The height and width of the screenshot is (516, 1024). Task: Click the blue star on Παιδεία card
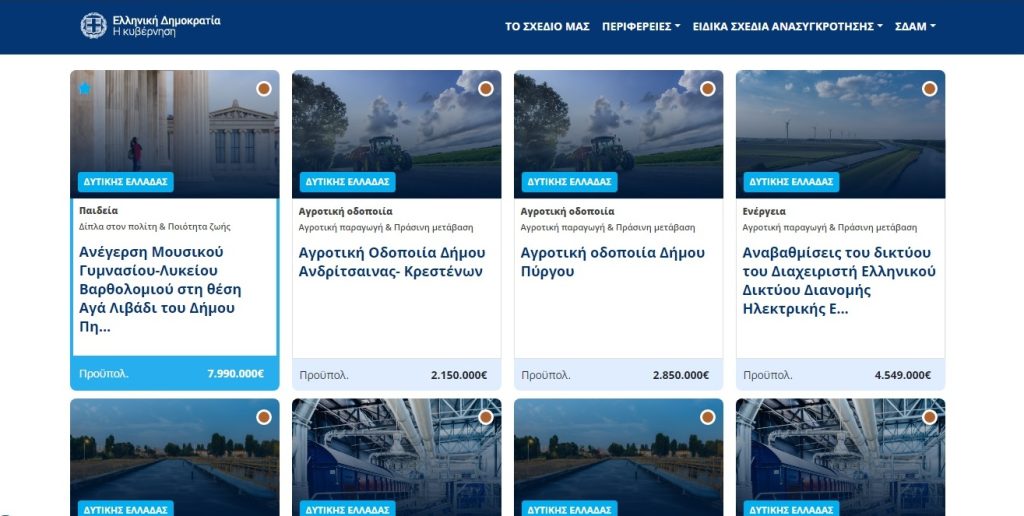(x=84, y=88)
